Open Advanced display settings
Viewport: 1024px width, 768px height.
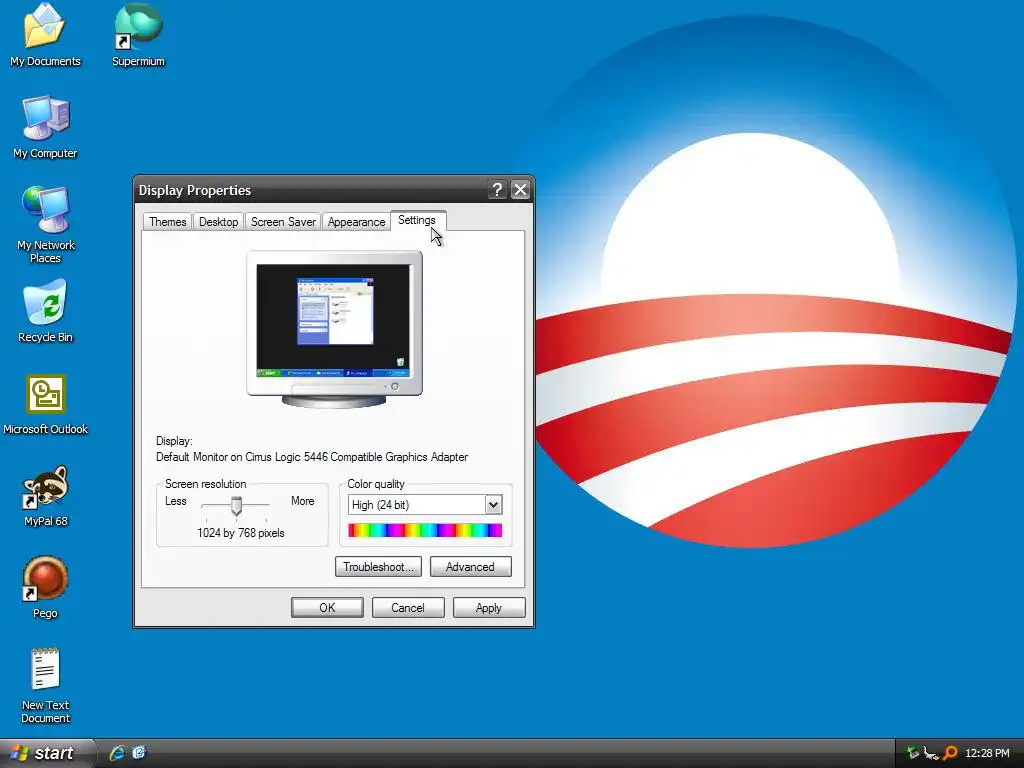tap(470, 567)
